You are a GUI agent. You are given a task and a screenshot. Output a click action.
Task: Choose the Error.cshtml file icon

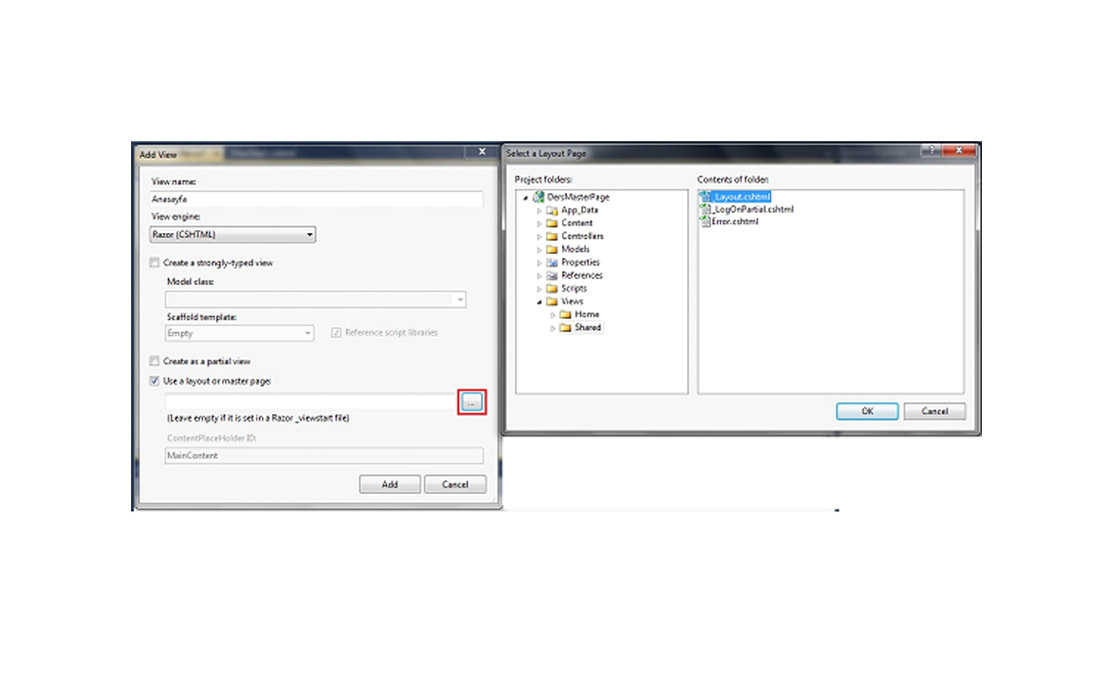(706, 221)
